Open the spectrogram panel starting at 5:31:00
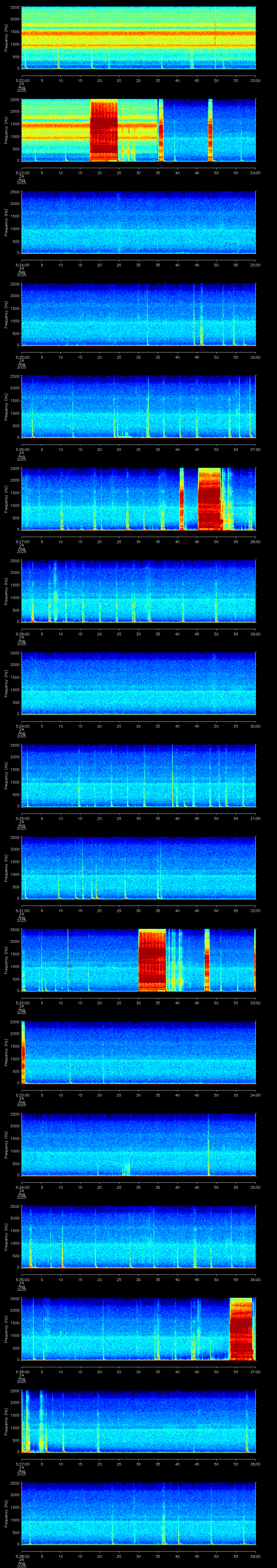The height and width of the screenshot is (1568, 277). pos(139,868)
